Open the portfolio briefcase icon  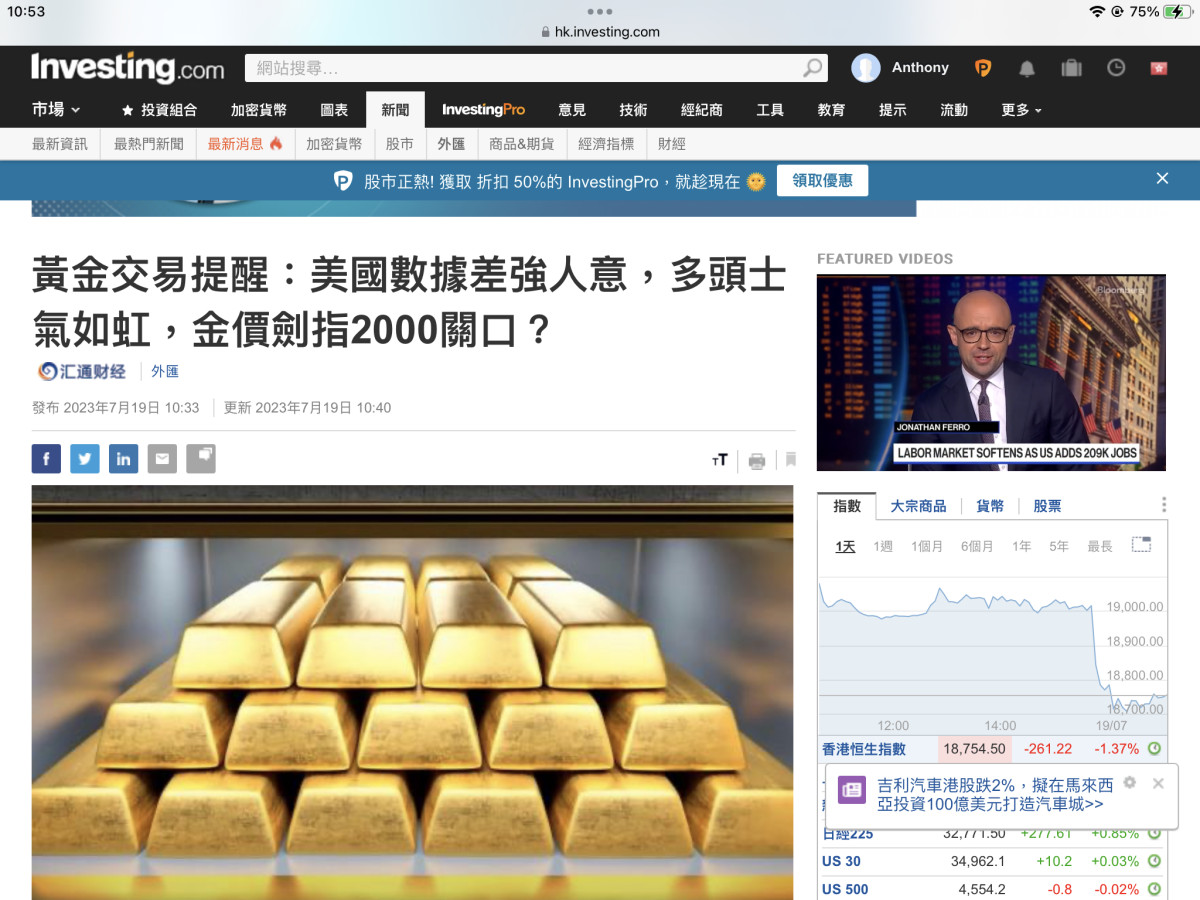click(1071, 68)
